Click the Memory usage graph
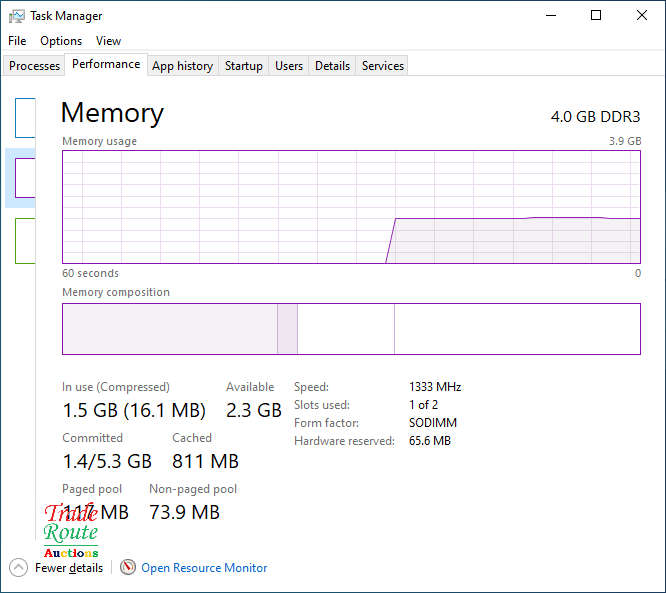 point(351,207)
